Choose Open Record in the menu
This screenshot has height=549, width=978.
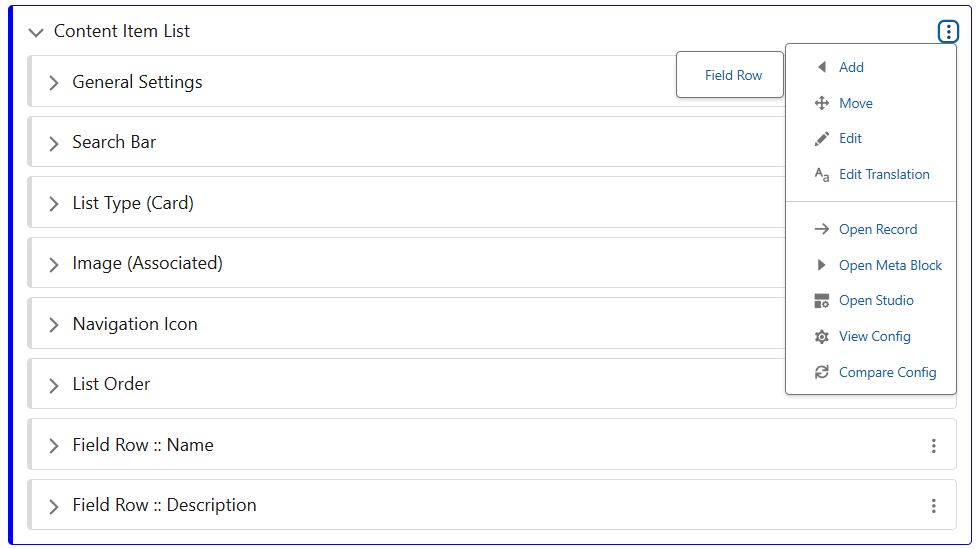(877, 229)
